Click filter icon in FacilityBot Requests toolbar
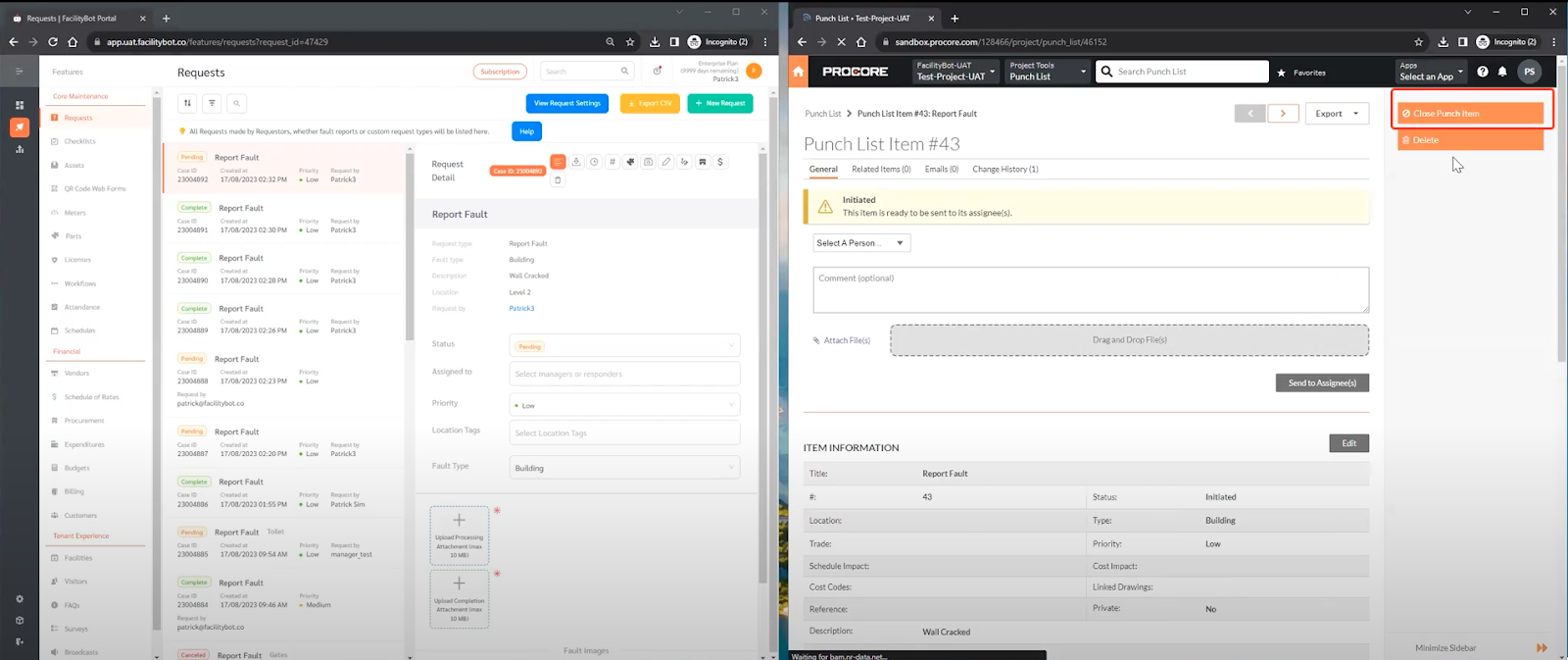Viewport: 1568px width, 660px height. click(212, 103)
